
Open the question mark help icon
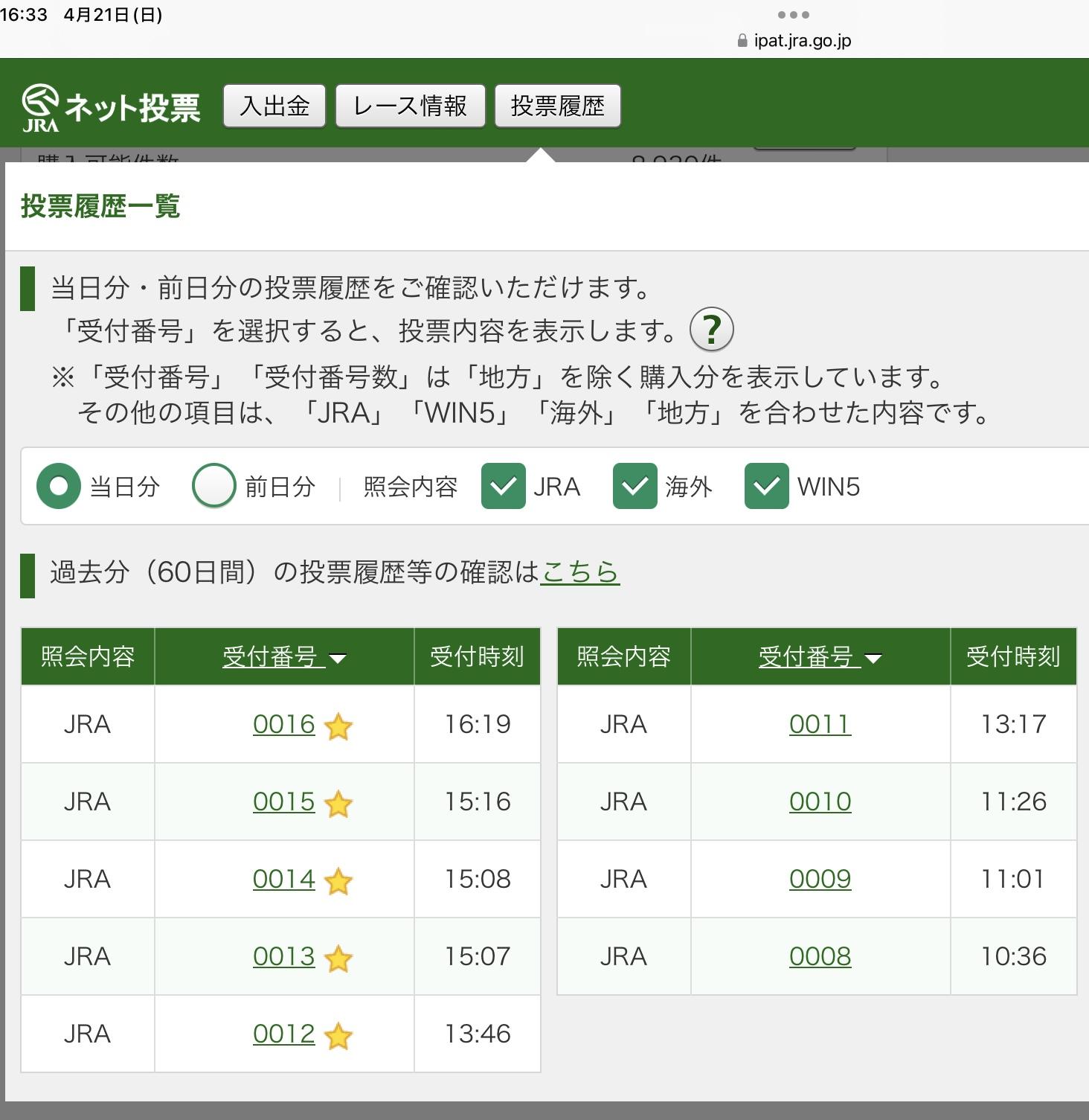[x=711, y=329]
